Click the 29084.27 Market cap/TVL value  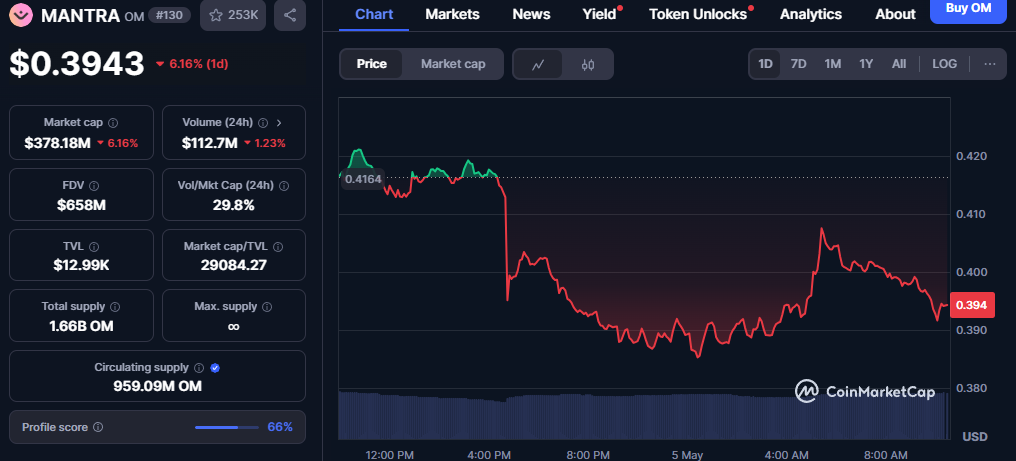click(x=233, y=265)
